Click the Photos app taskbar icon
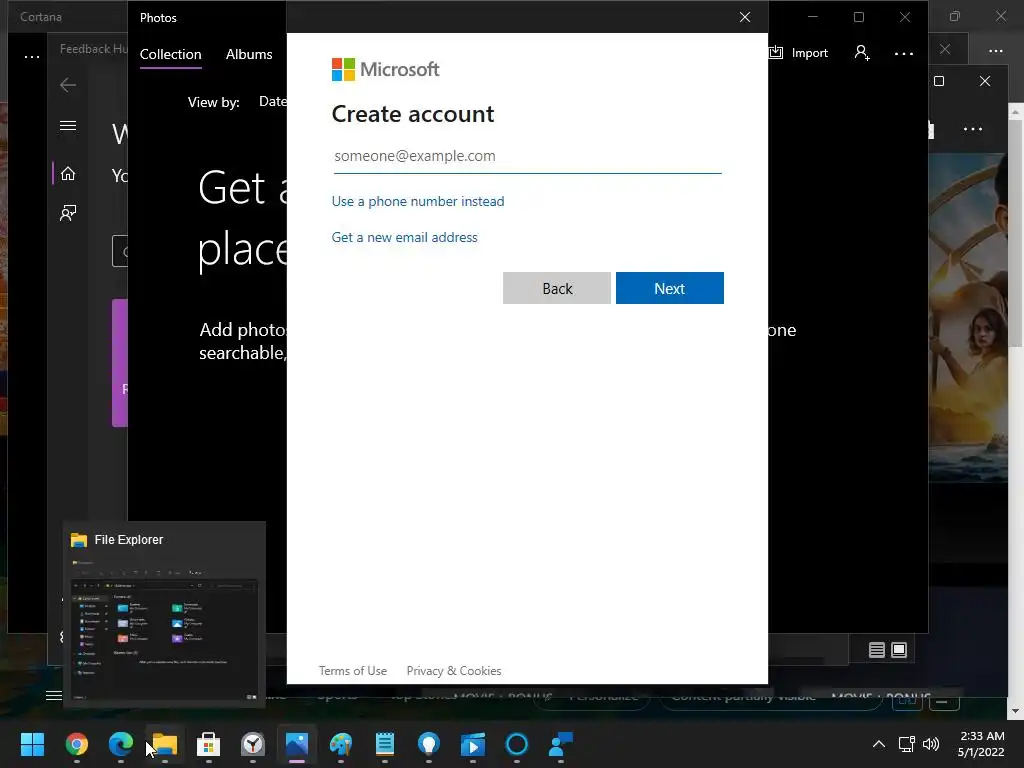 click(296, 744)
